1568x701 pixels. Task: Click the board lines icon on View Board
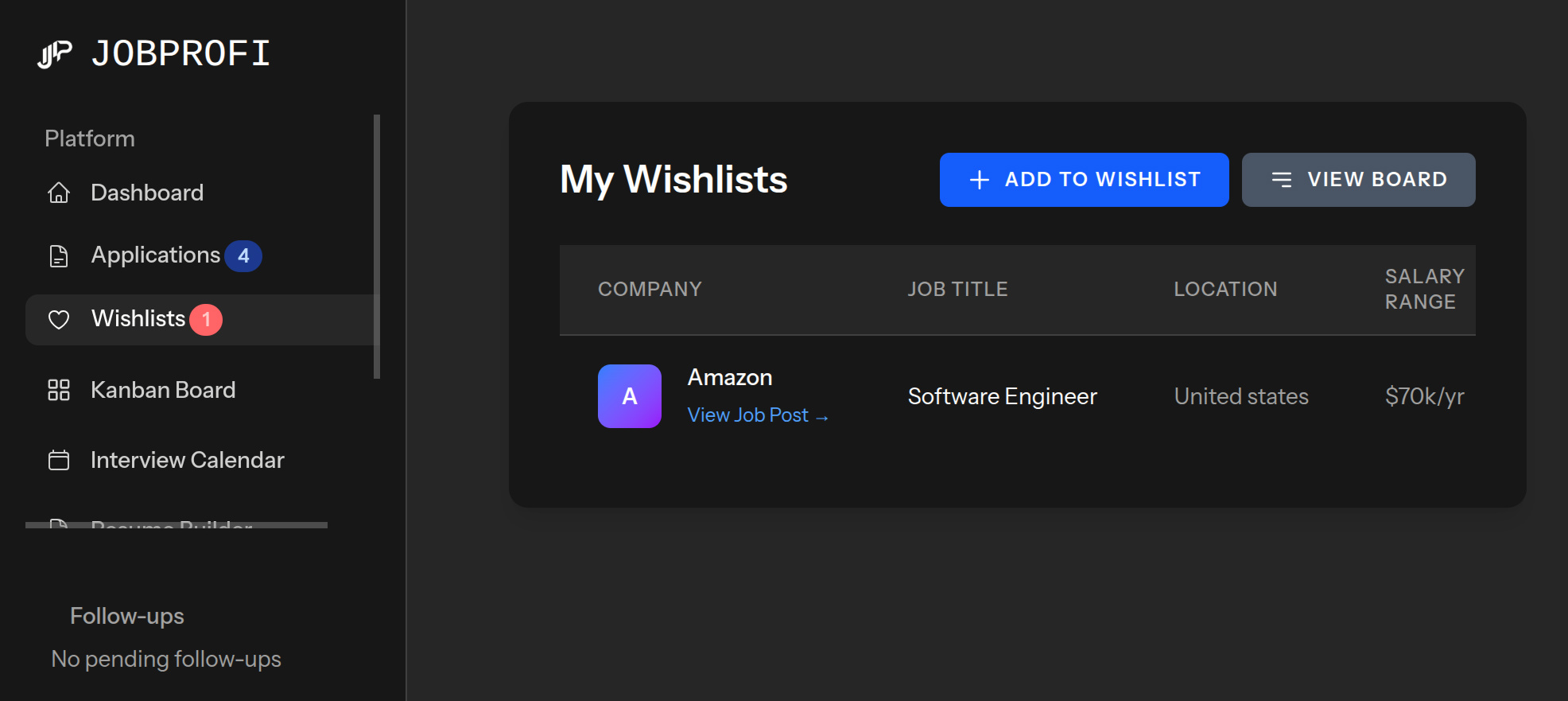coord(1283,179)
